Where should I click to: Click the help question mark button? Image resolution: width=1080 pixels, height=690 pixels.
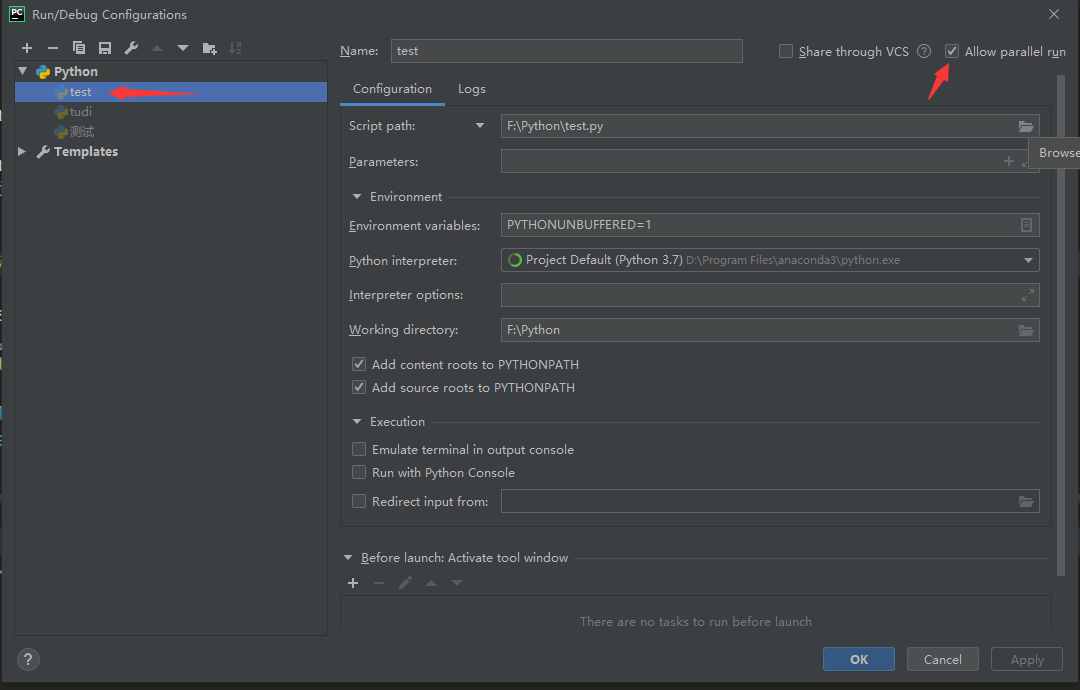tap(28, 659)
